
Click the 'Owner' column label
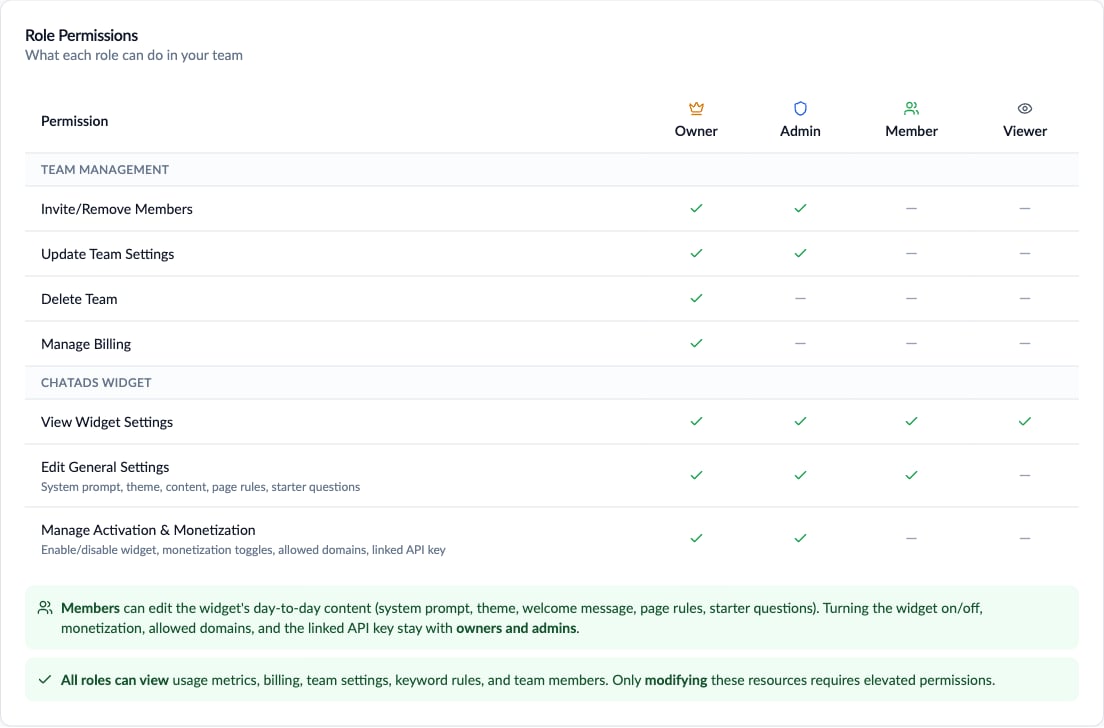tap(696, 131)
